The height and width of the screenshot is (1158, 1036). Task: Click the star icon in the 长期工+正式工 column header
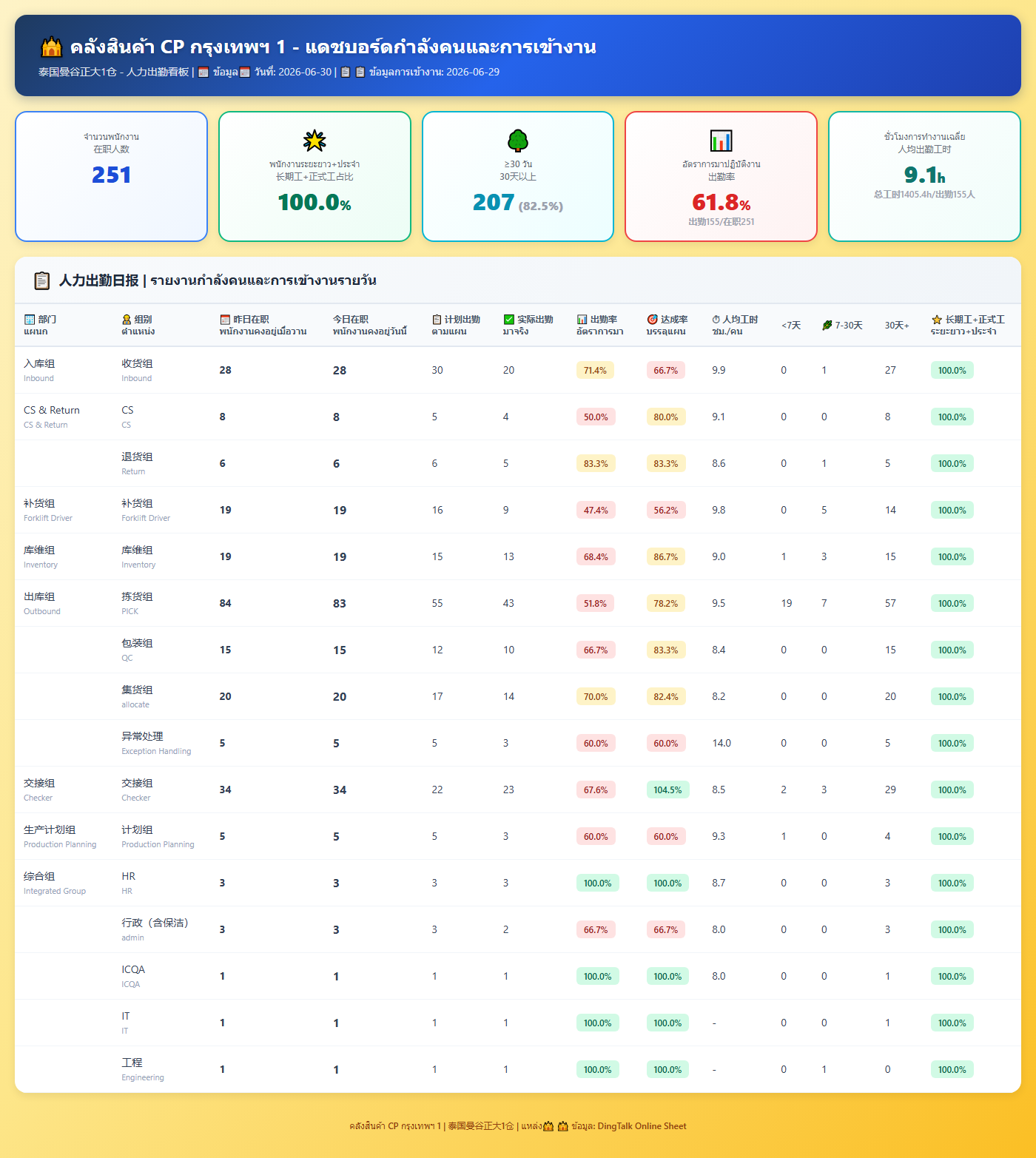point(937,320)
